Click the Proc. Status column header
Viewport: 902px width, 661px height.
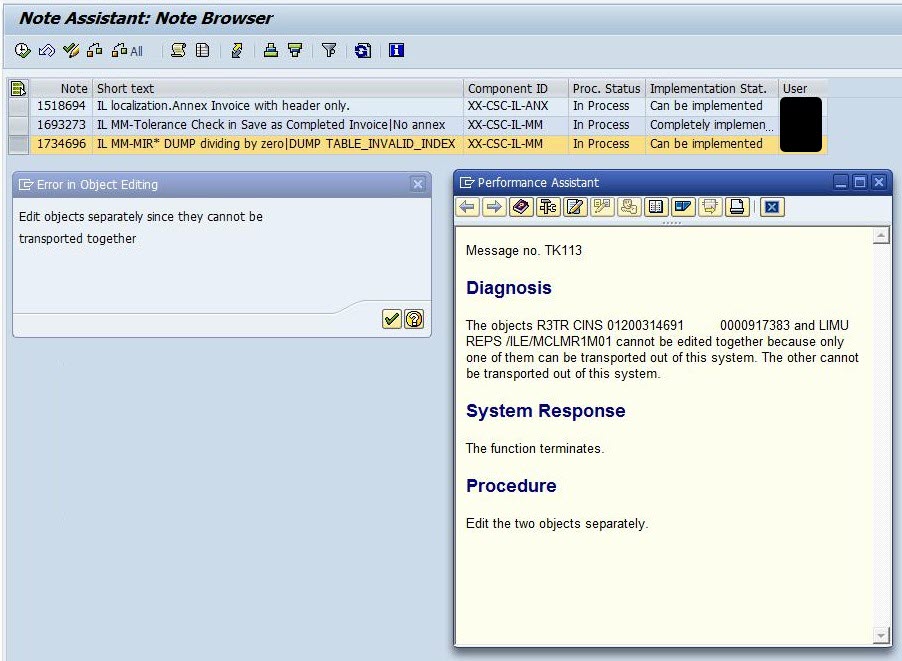click(x=606, y=89)
